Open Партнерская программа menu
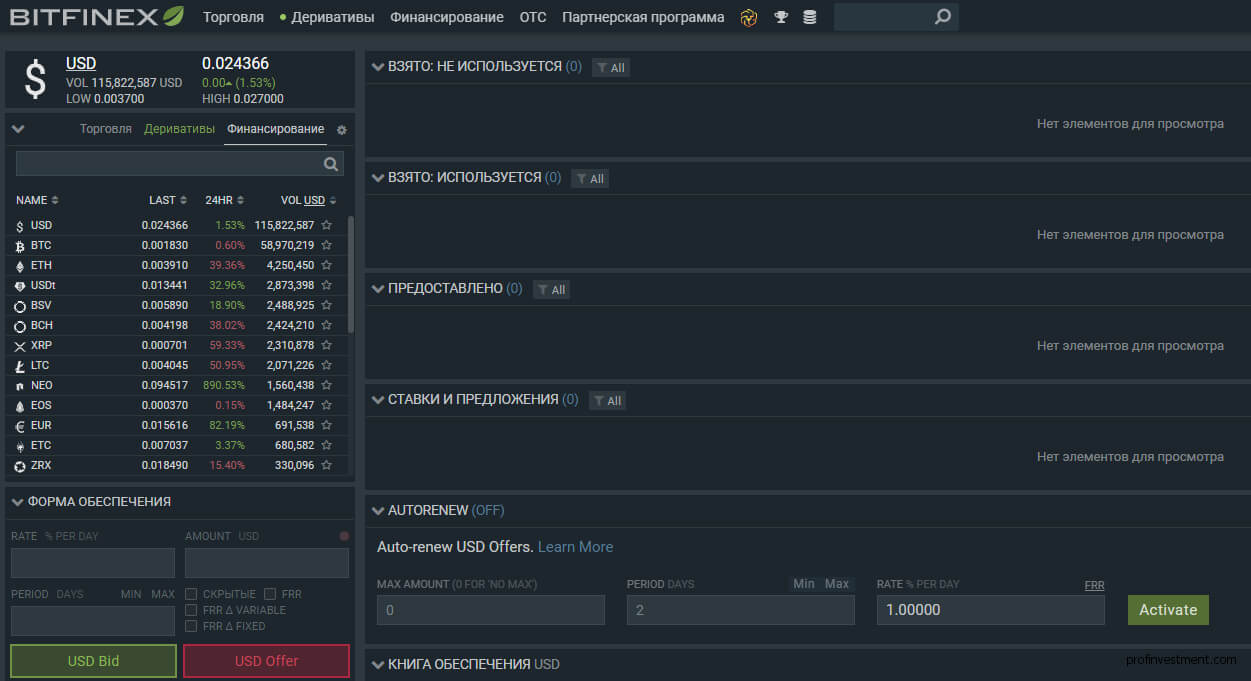This screenshot has height=681, width=1251. pyautogui.click(x=643, y=17)
